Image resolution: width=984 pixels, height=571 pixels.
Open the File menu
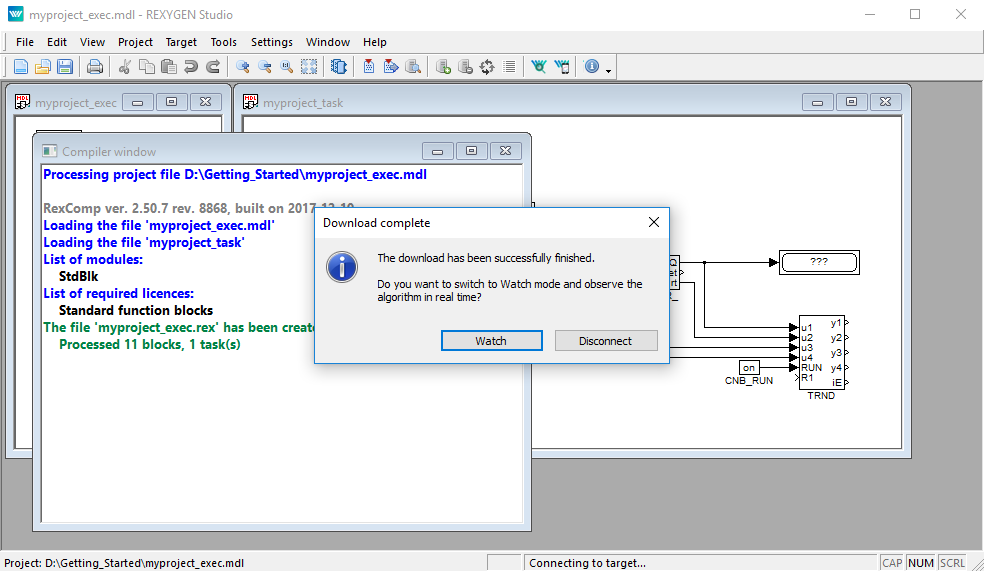[x=25, y=42]
